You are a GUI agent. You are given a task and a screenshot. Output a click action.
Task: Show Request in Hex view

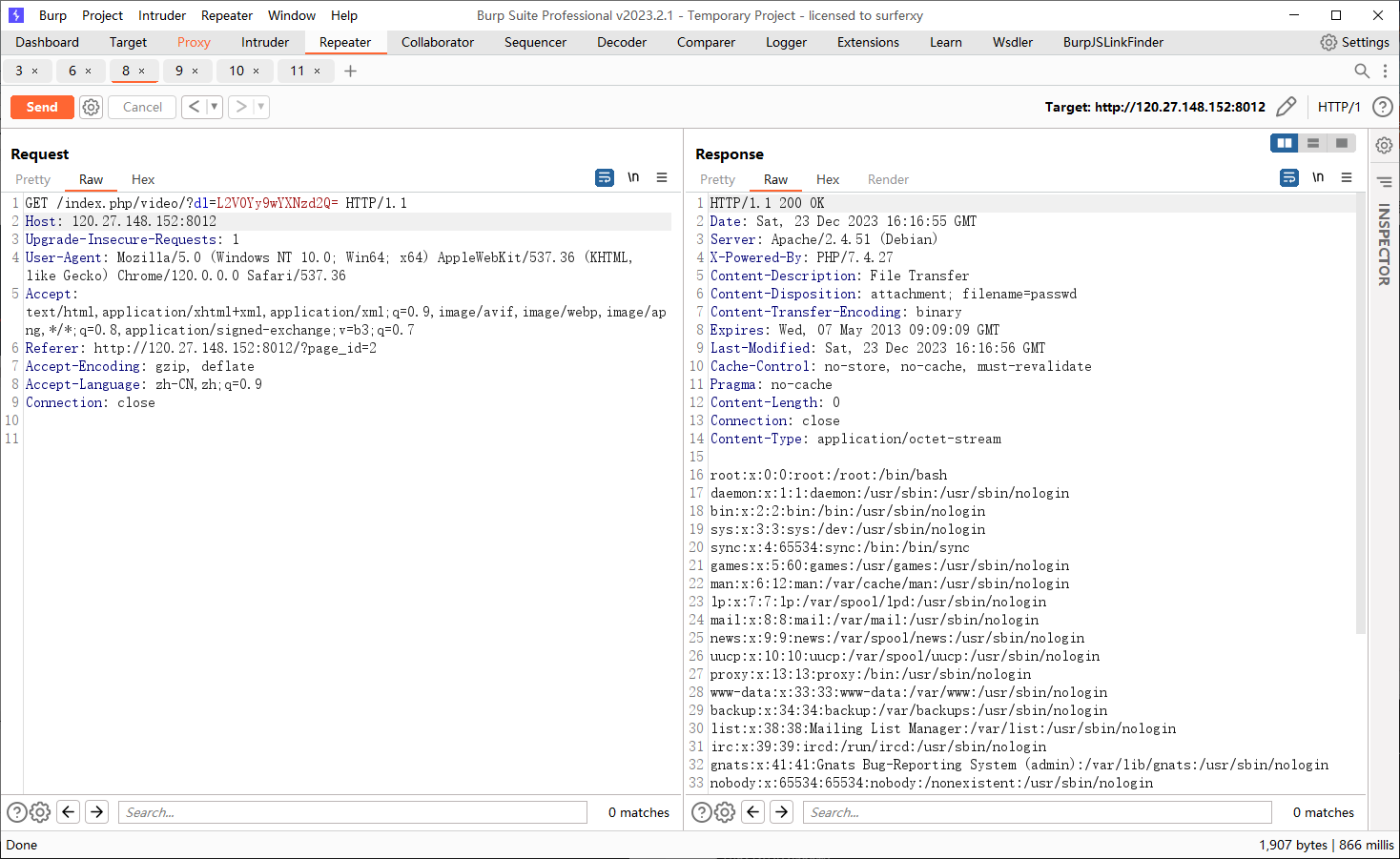pyautogui.click(x=143, y=179)
